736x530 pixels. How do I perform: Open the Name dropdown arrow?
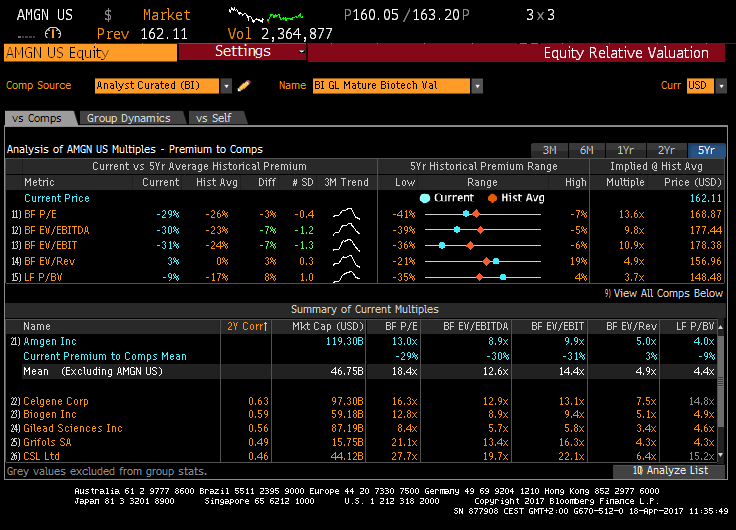point(477,86)
